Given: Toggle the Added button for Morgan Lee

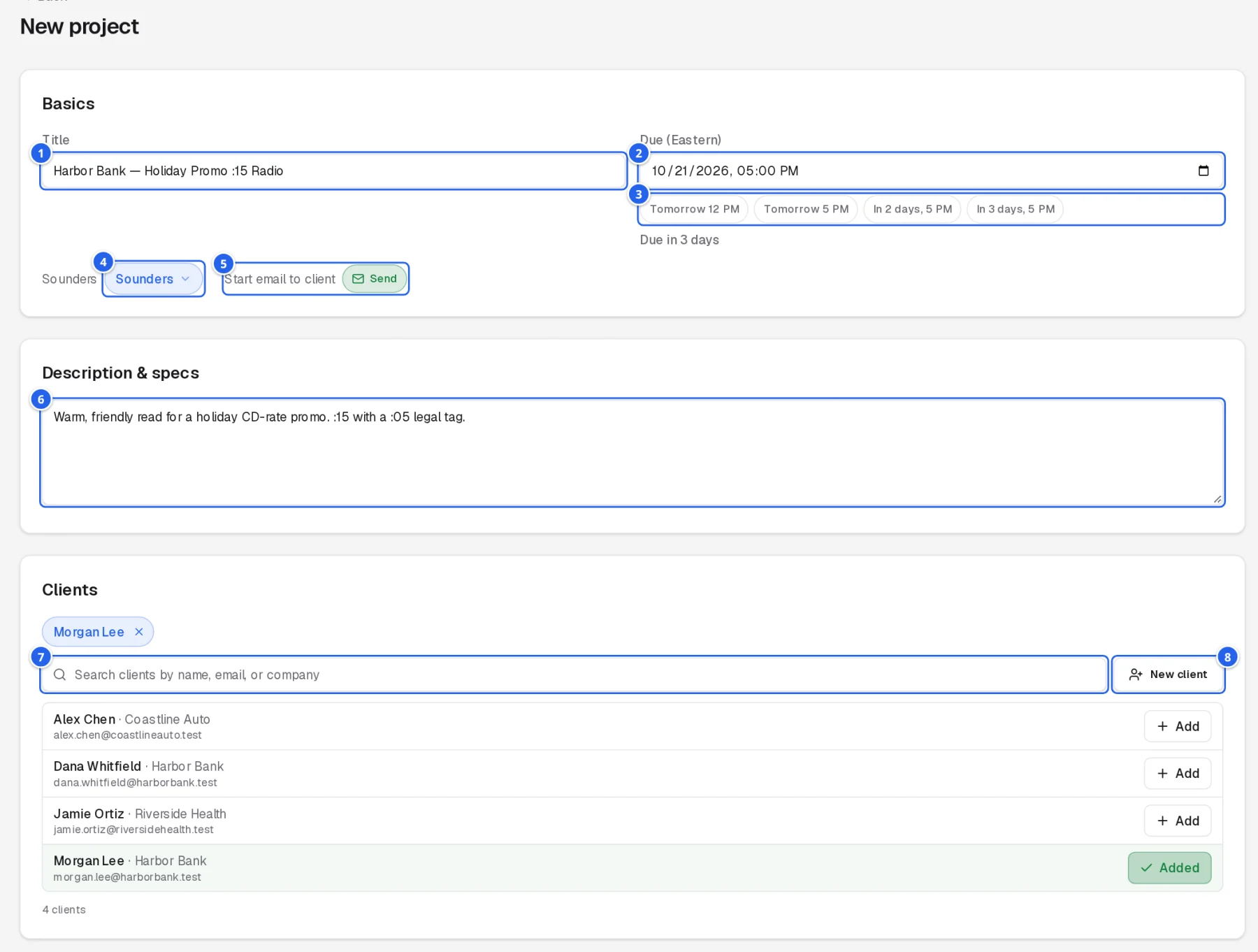Looking at the screenshot, I should tap(1169, 867).
